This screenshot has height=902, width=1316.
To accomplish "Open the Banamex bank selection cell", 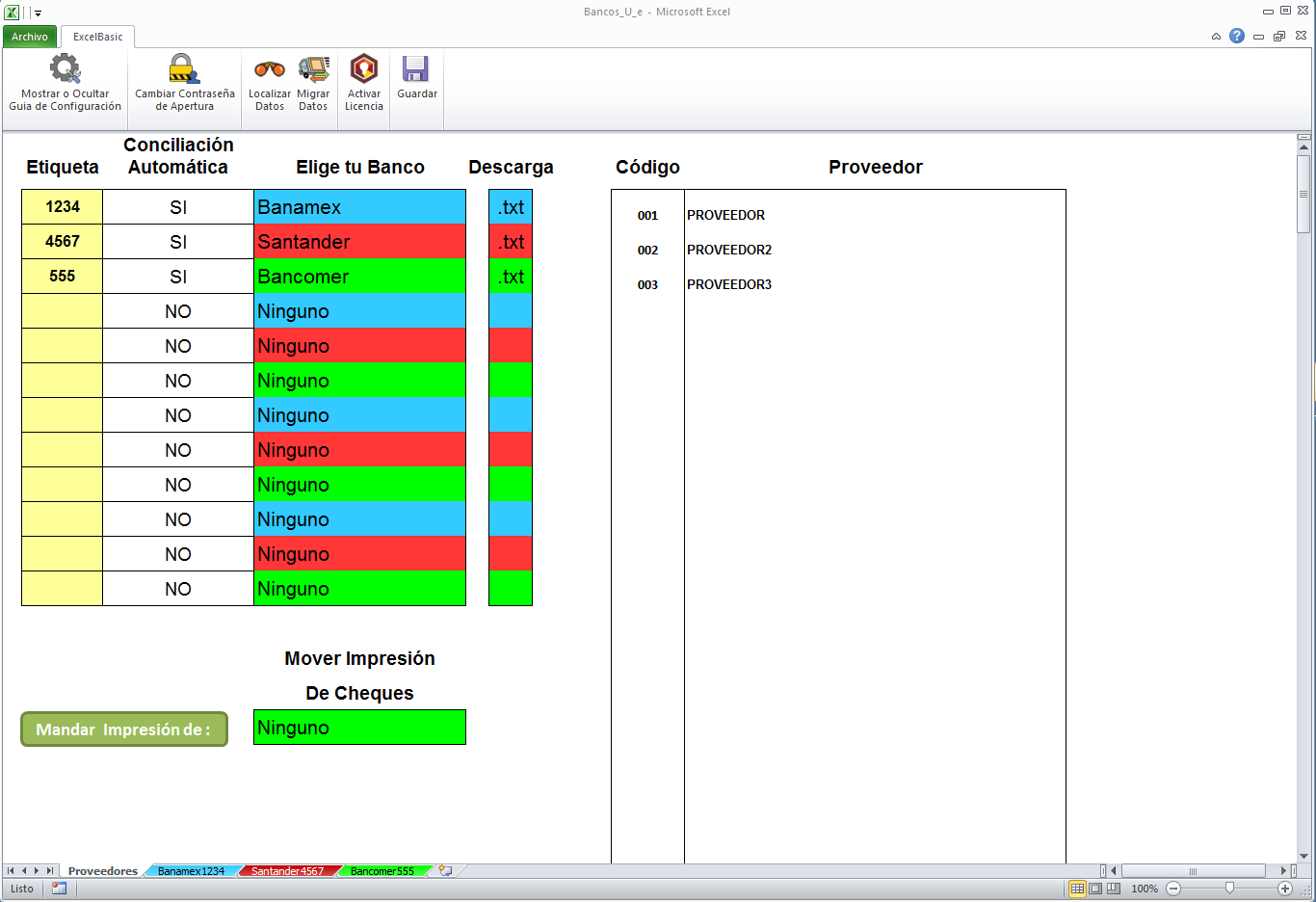I will [x=359, y=207].
